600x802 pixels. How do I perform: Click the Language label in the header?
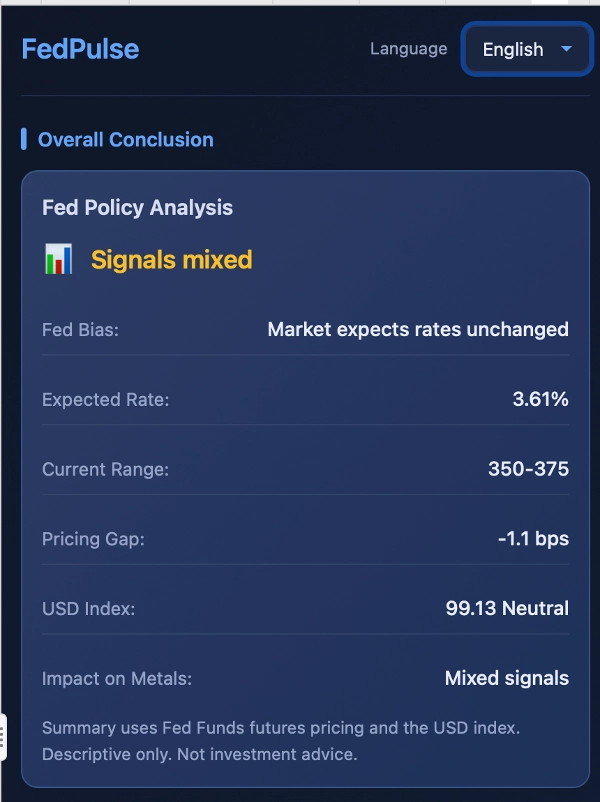[x=408, y=48]
